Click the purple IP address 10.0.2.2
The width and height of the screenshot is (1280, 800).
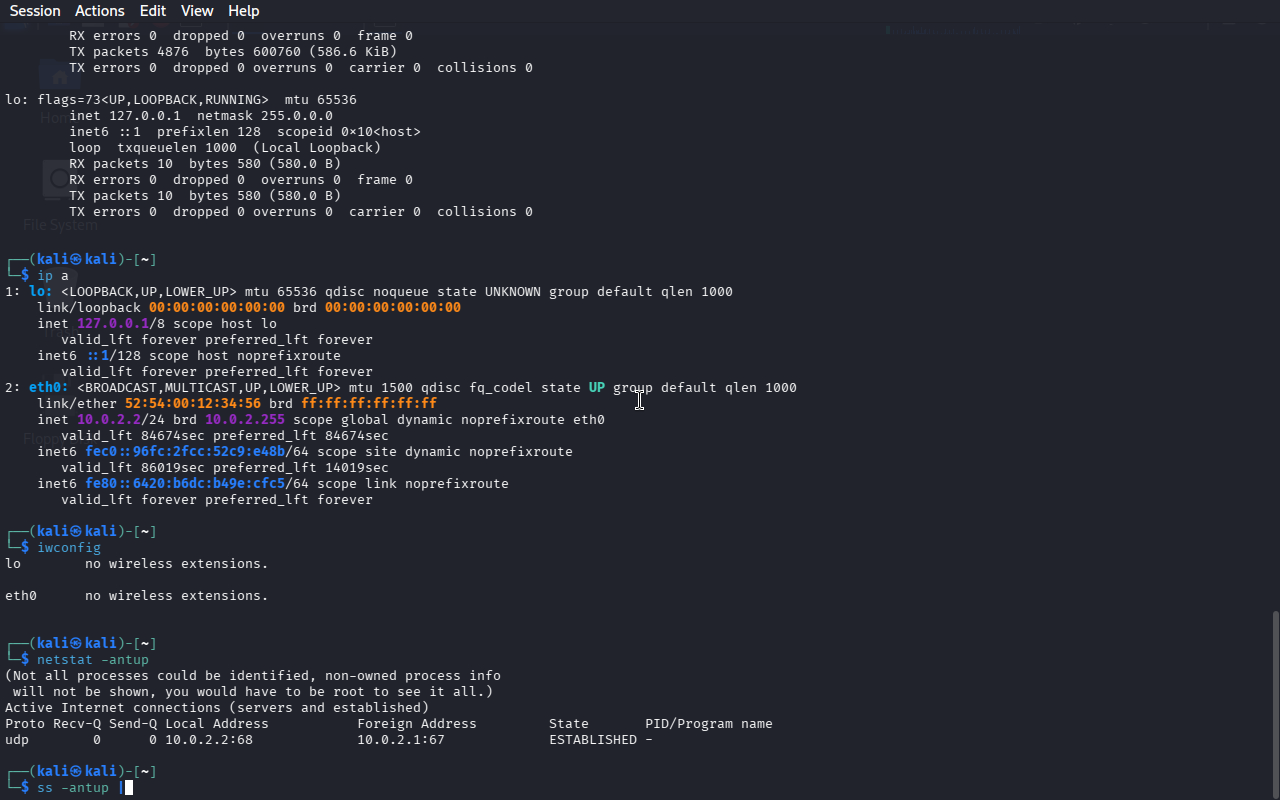(109, 420)
